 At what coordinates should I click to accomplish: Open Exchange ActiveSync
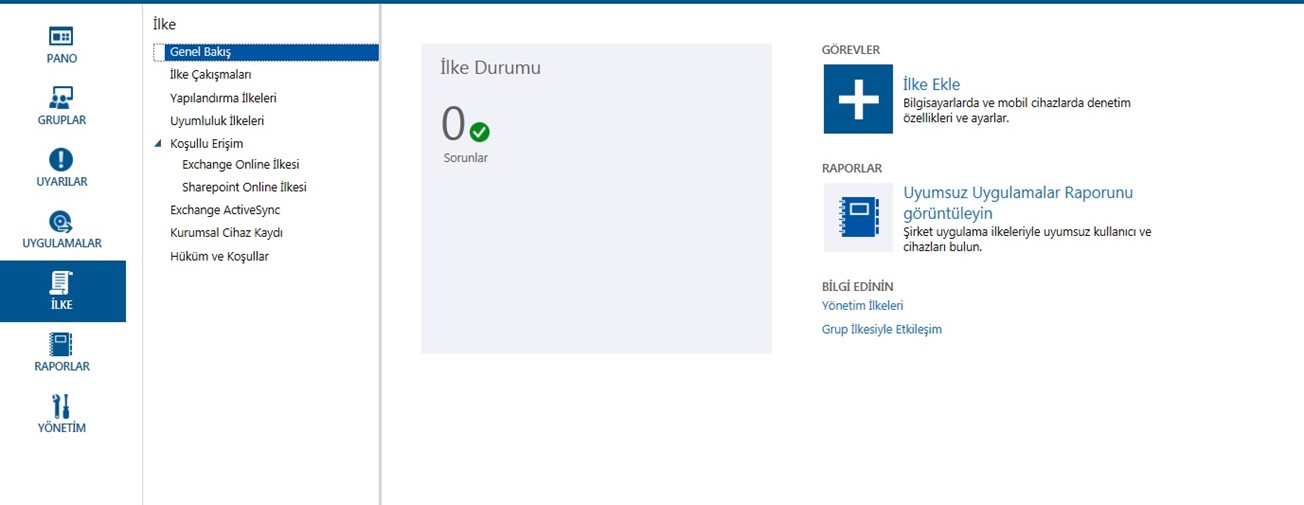[x=225, y=210]
